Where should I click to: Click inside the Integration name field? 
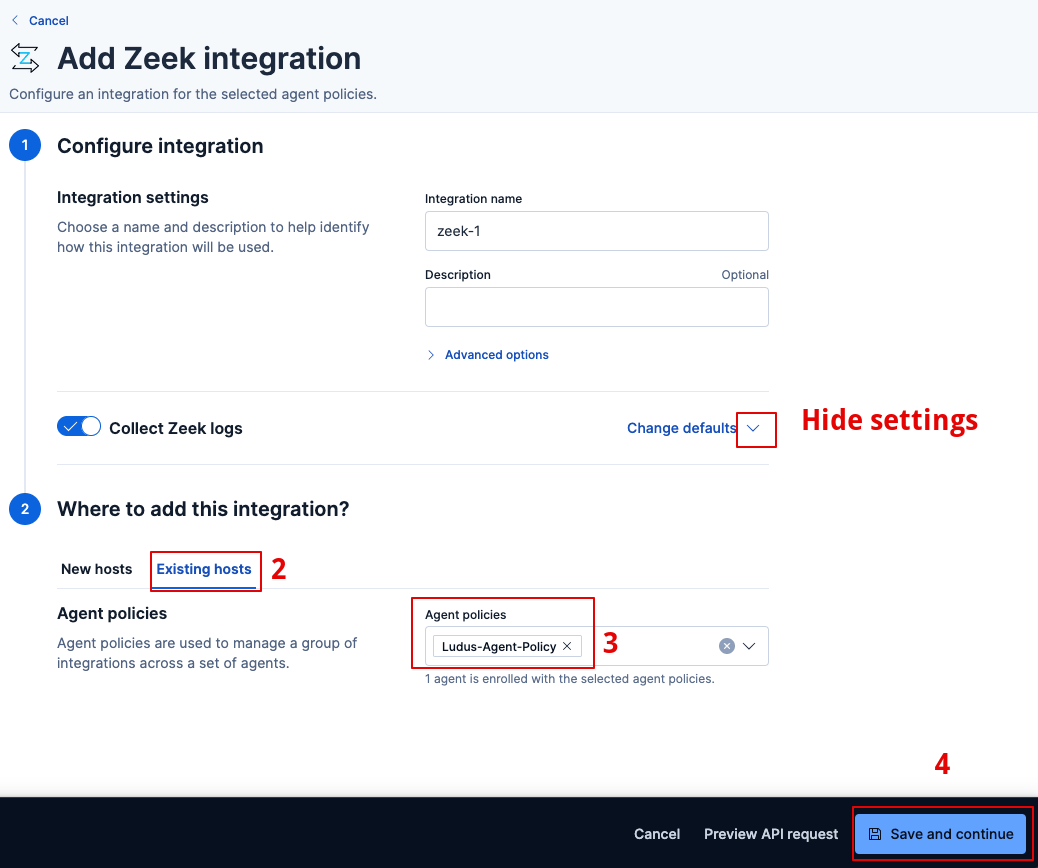click(x=596, y=231)
